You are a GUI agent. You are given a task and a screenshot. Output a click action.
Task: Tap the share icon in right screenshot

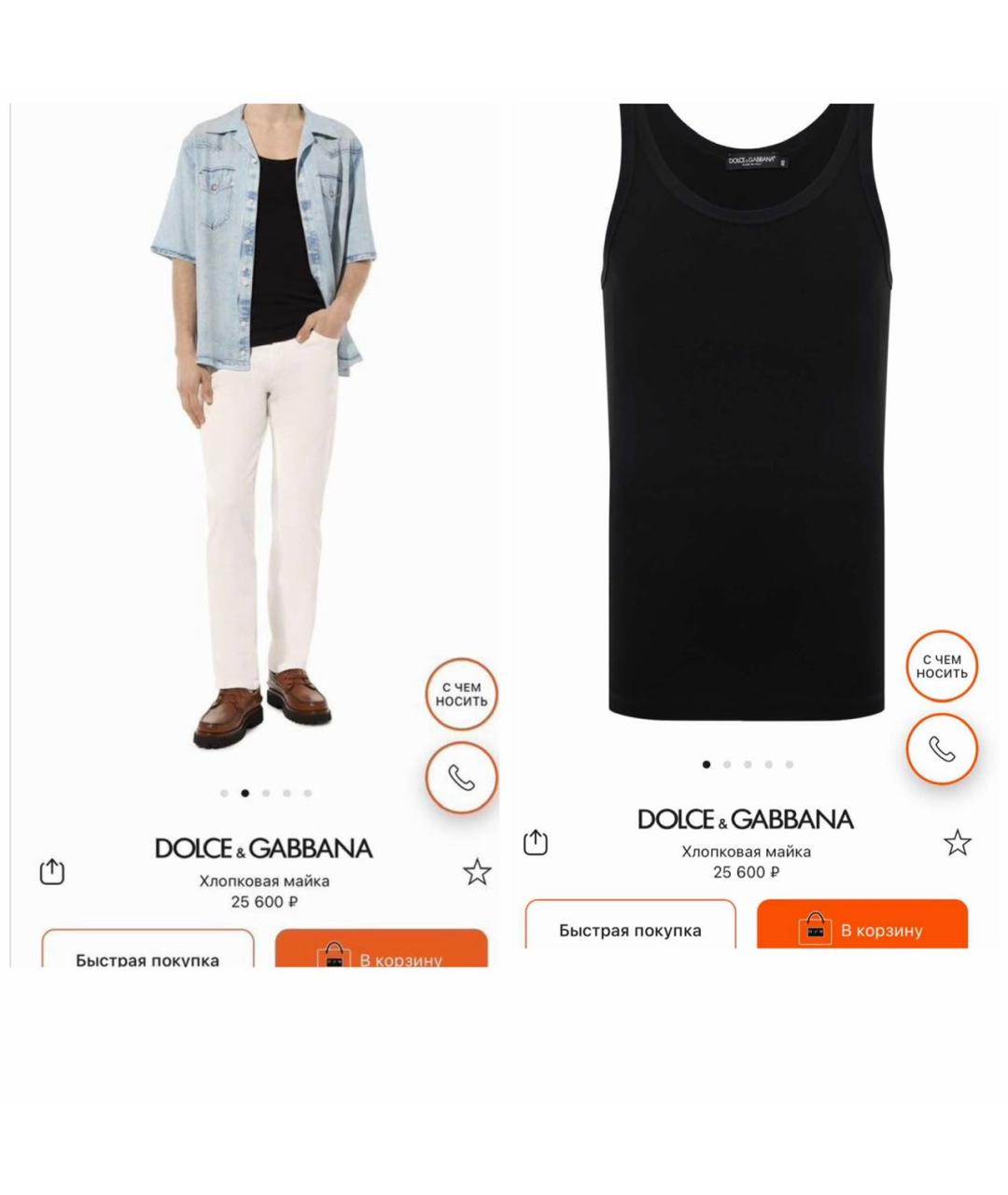[x=535, y=842]
